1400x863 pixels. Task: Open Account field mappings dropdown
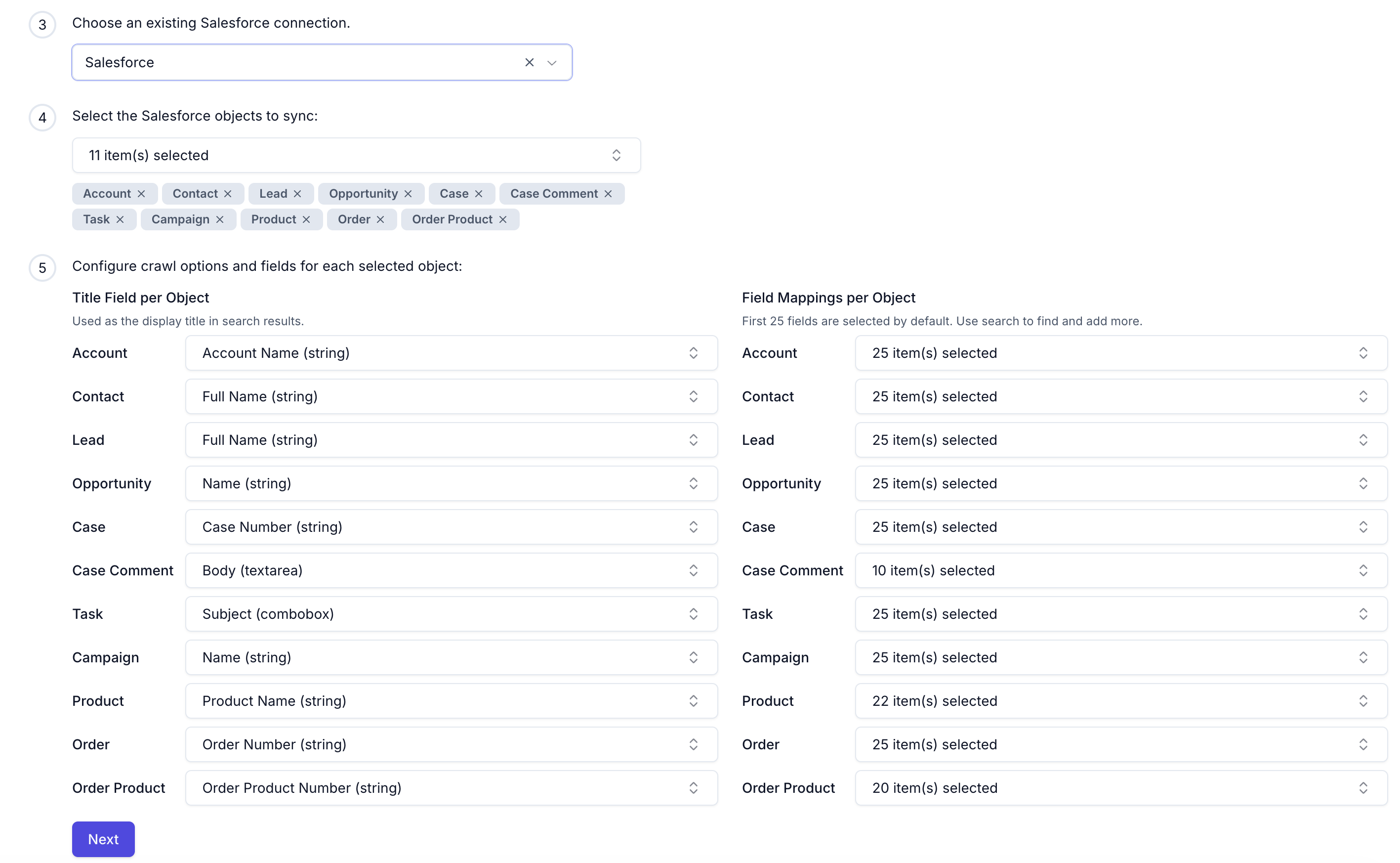click(x=1121, y=353)
